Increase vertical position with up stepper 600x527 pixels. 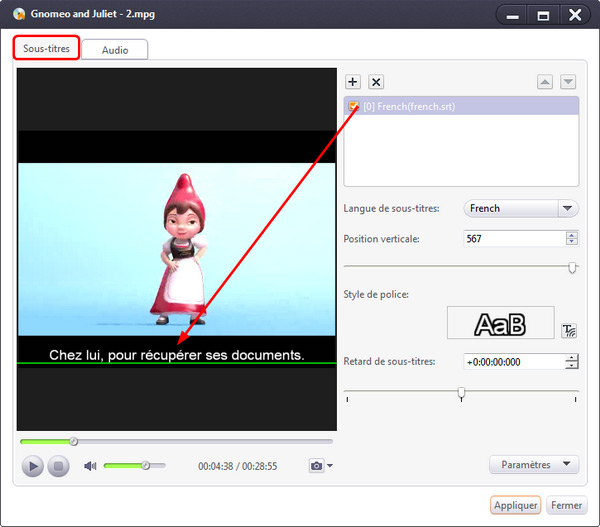click(x=572, y=235)
